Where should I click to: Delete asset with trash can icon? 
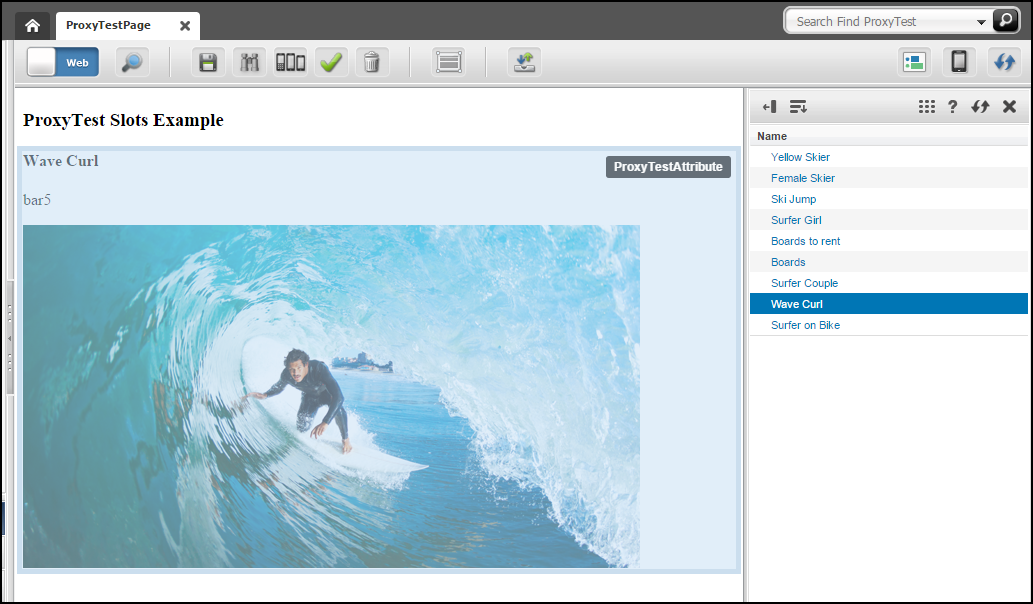click(372, 62)
